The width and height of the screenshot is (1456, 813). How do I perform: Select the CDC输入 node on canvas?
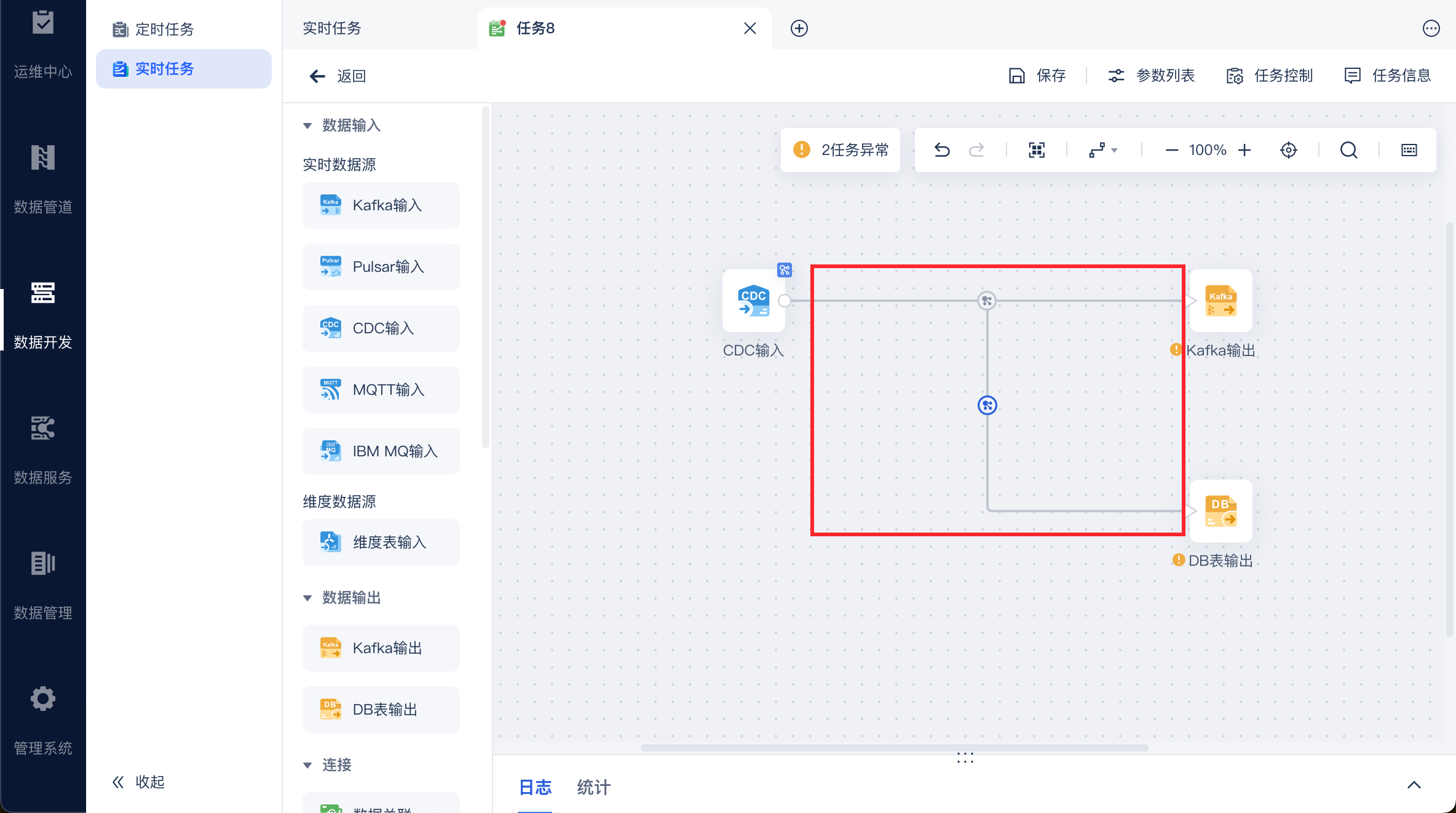753,301
